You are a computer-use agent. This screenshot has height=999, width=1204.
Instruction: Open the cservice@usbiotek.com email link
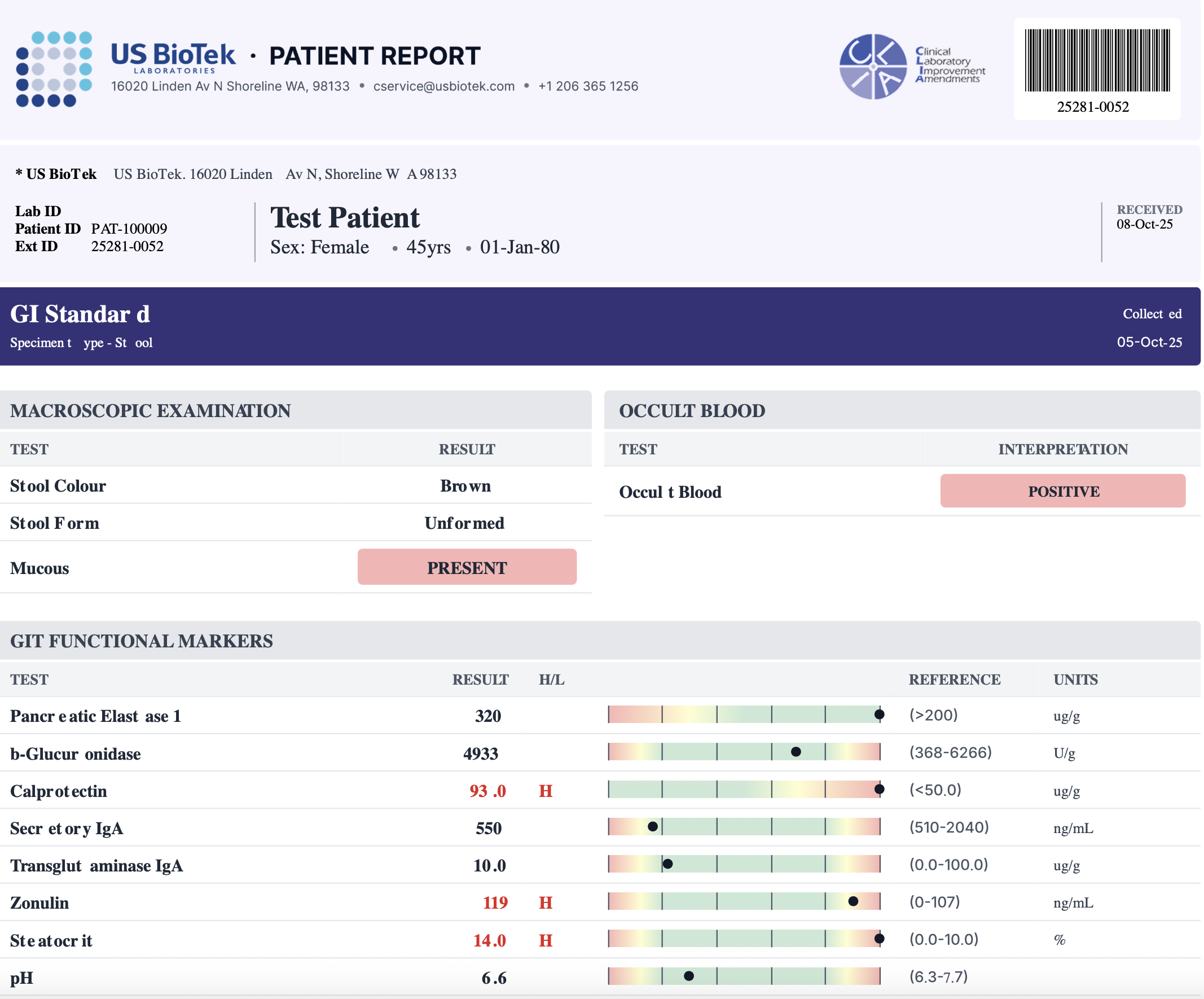click(444, 86)
